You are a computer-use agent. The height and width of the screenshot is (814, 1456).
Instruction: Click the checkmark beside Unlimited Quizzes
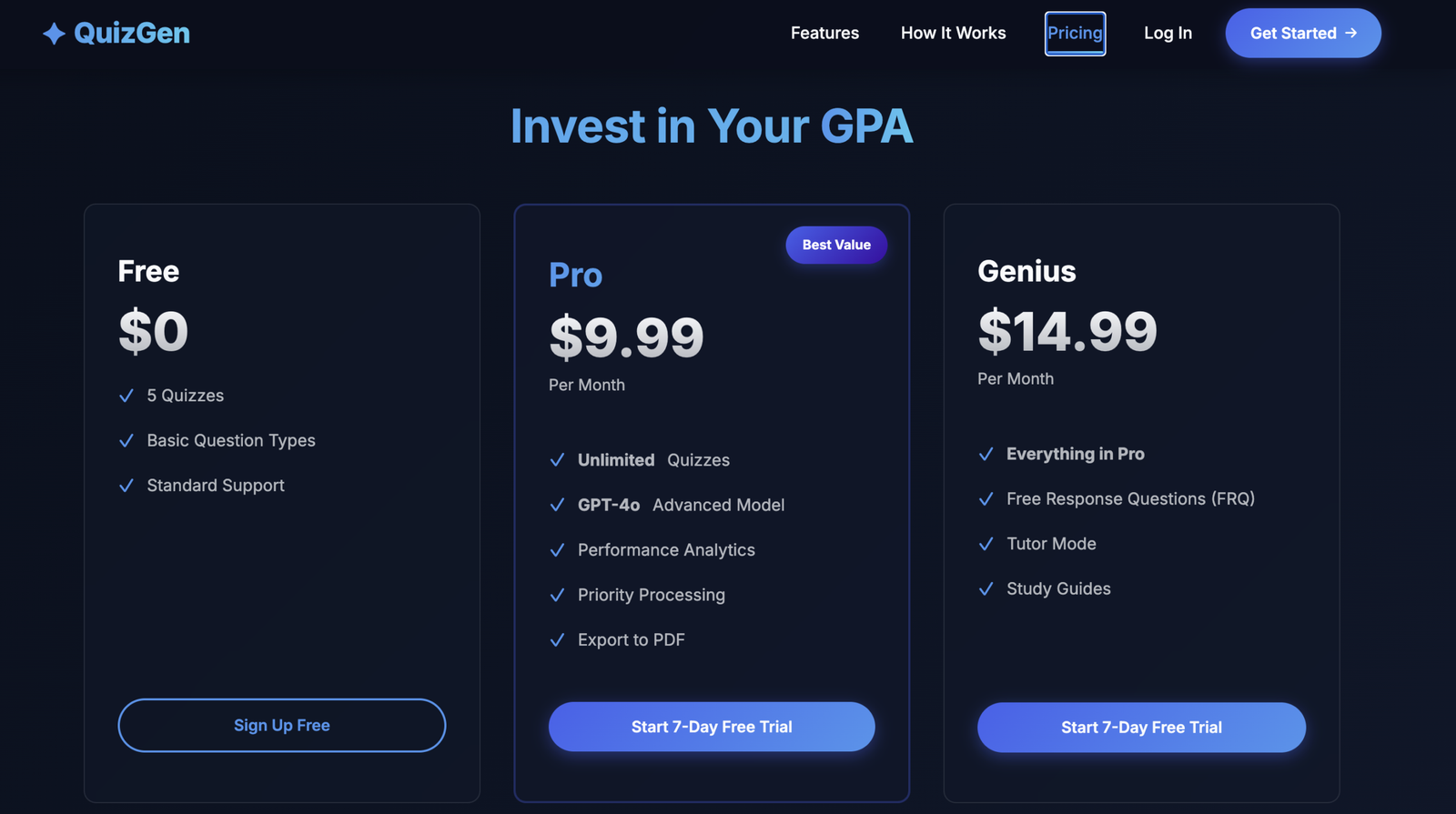pyautogui.click(x=557, y=460)
